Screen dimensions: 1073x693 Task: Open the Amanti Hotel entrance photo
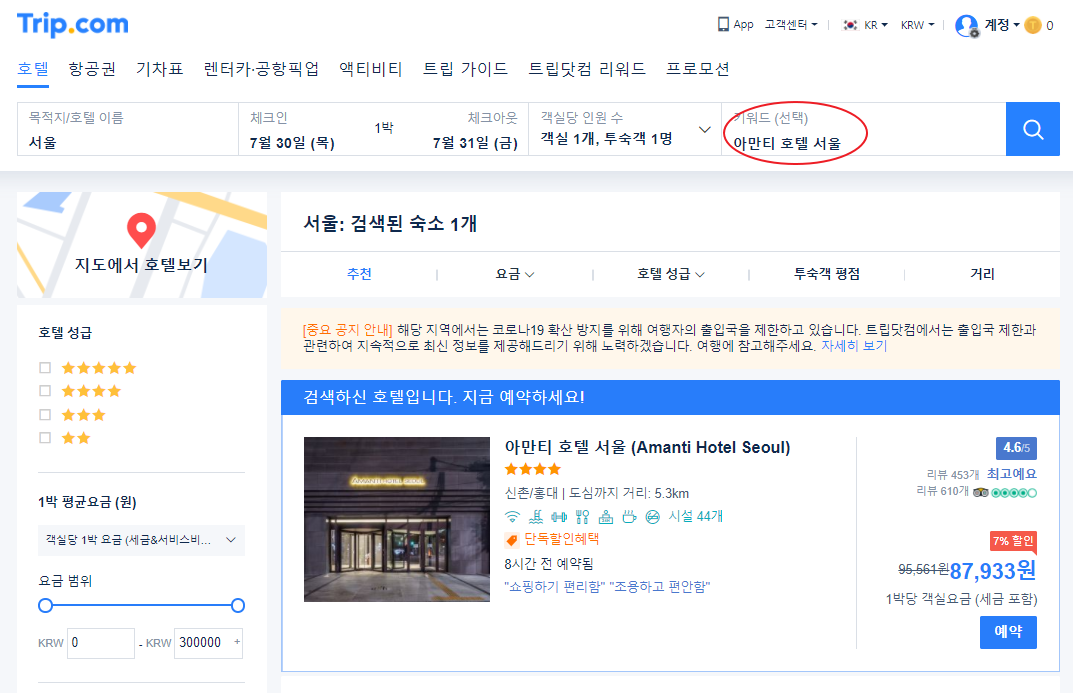click(397, 519)
